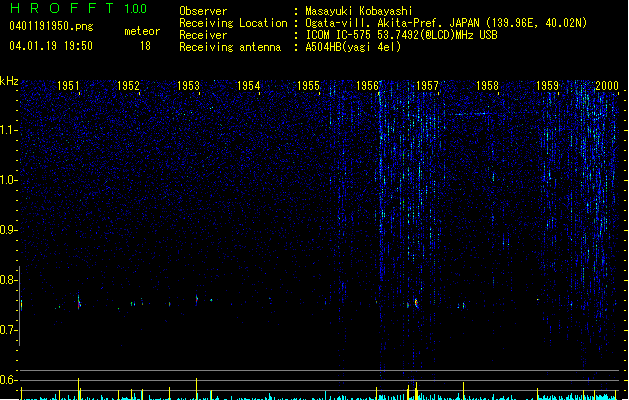Click the A504HB(yagi 4el) antenna value

tap(353, 47)
